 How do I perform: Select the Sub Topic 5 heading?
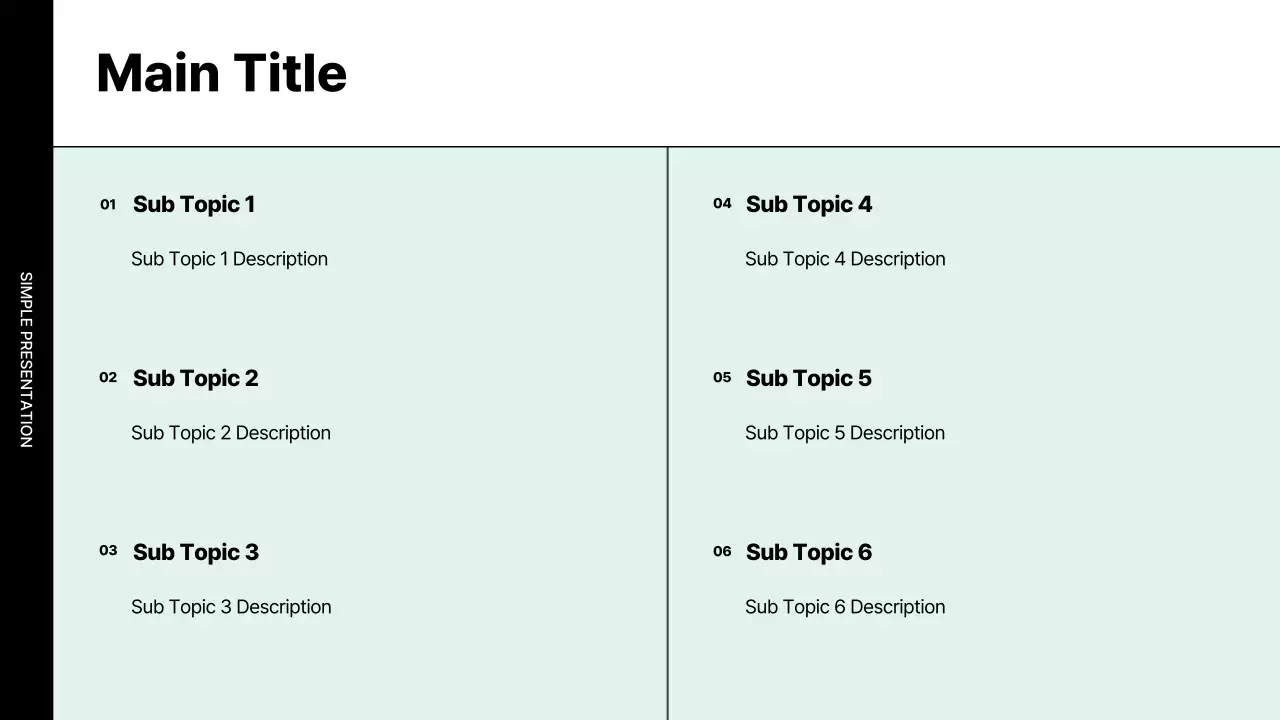pos(809,378)
